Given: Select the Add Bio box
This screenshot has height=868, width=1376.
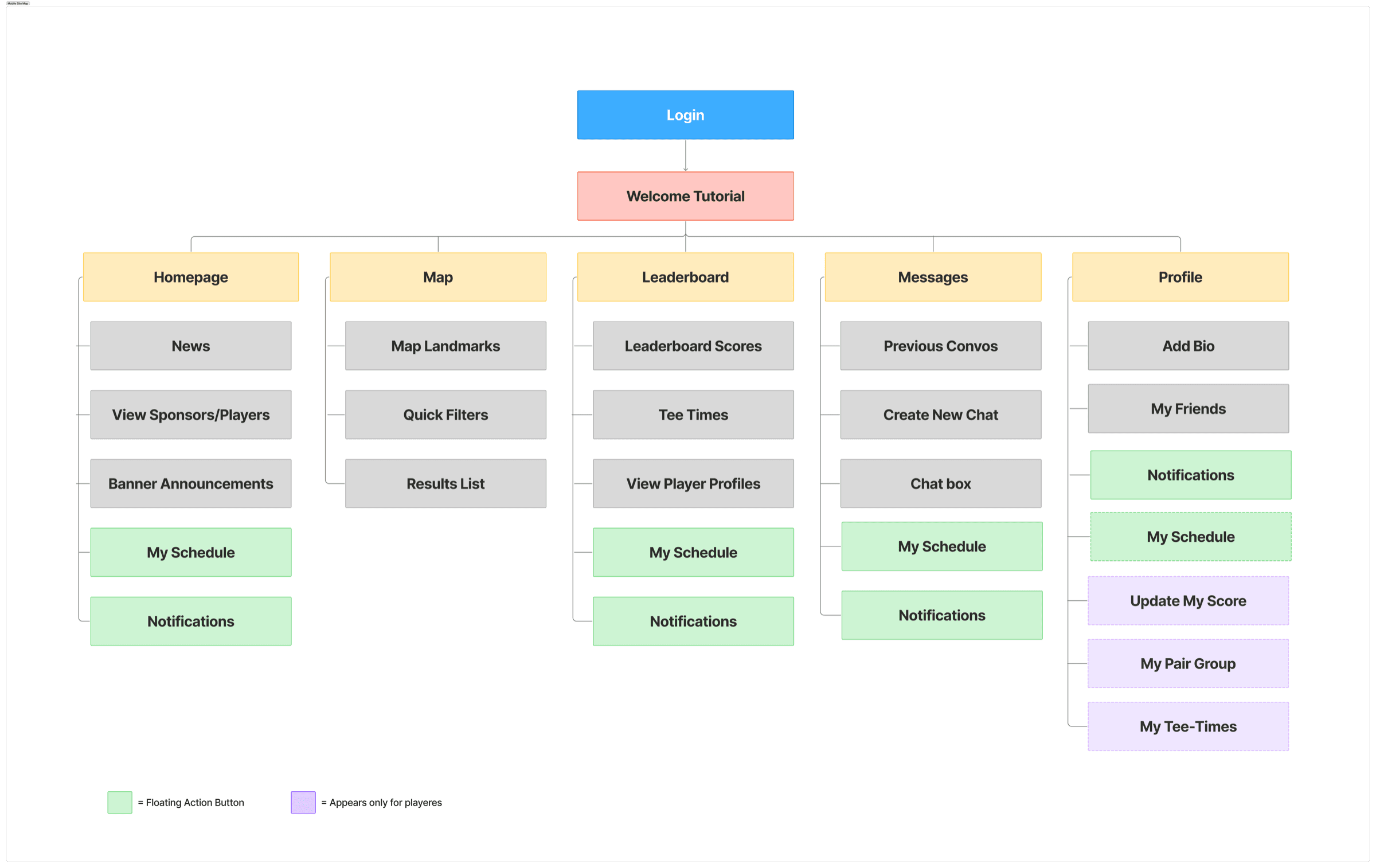Looking at the screenshot, I should (x=1189, y=346).
